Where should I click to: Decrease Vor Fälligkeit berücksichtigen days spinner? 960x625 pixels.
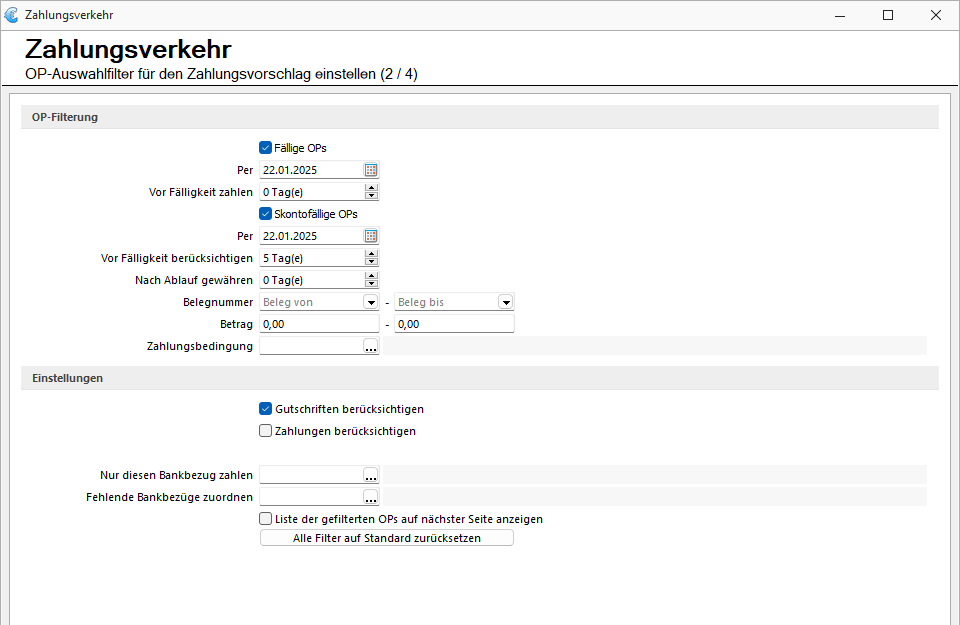tap(372, 262)
